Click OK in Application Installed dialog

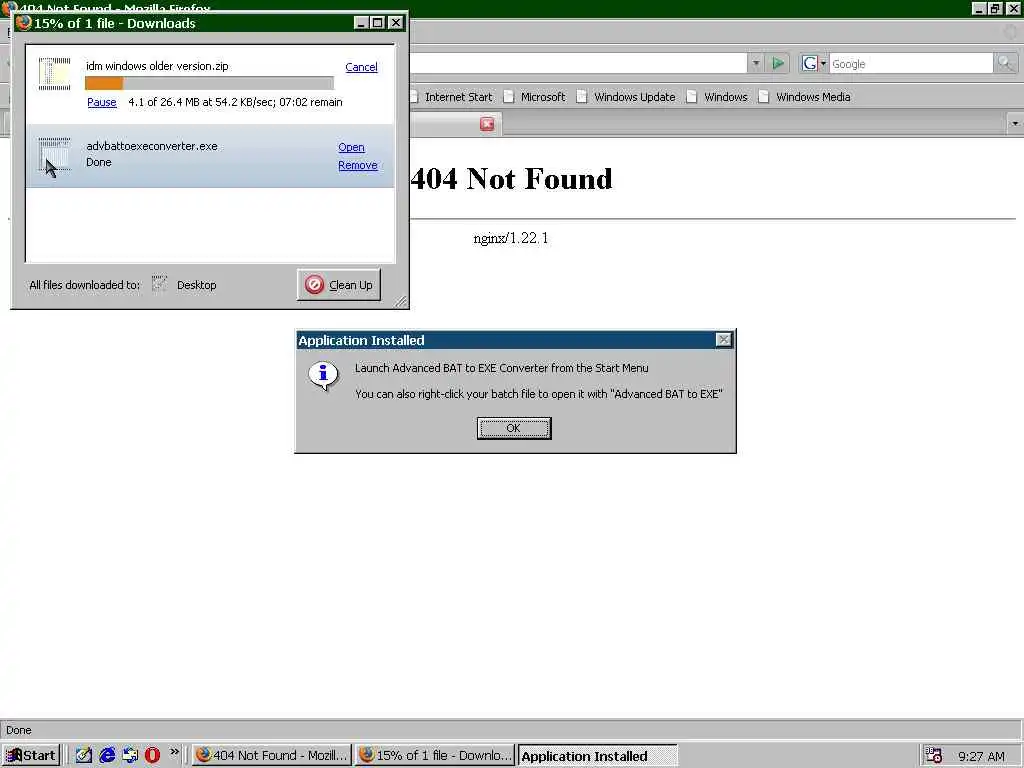pyautogui.click(x=514, y=428)
